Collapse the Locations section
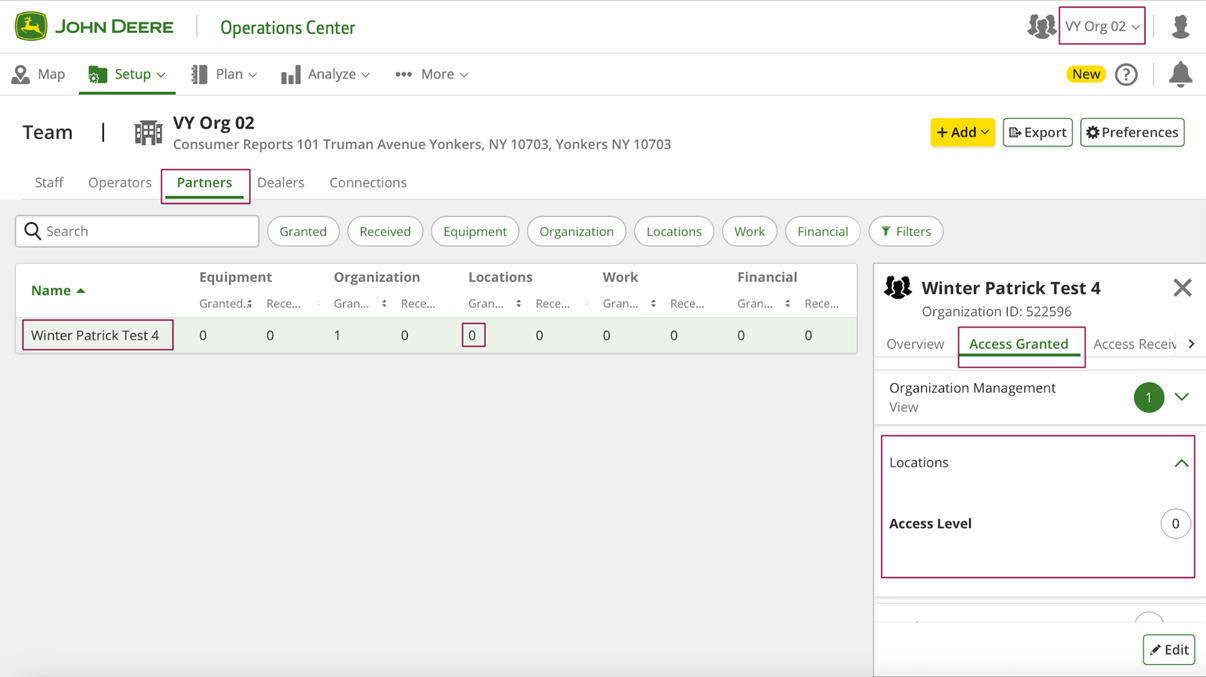 [x=1181, y=463]
